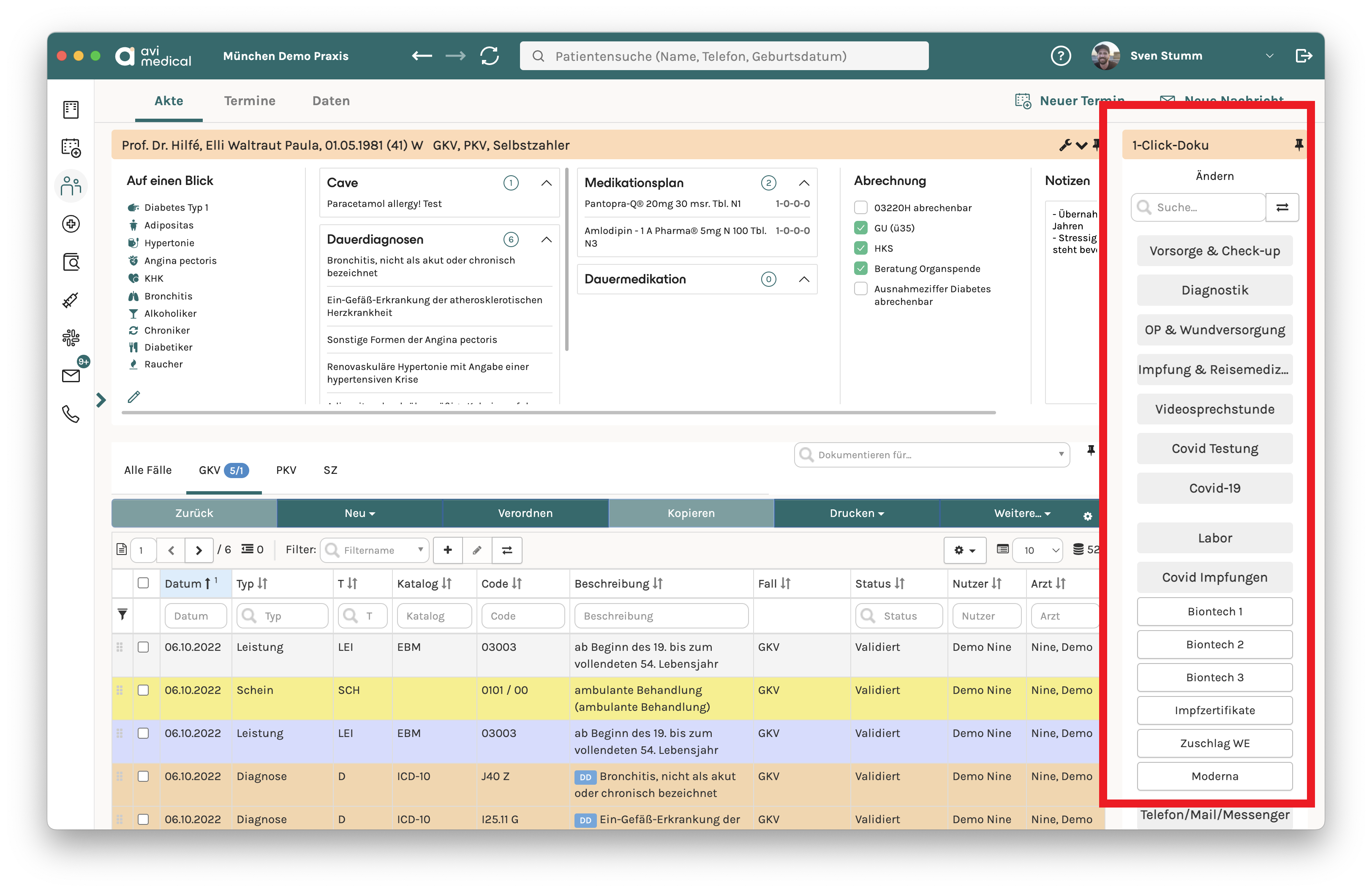Open the patients group icon in sidebar
The image size is (1372, 892).
(71, 186)
